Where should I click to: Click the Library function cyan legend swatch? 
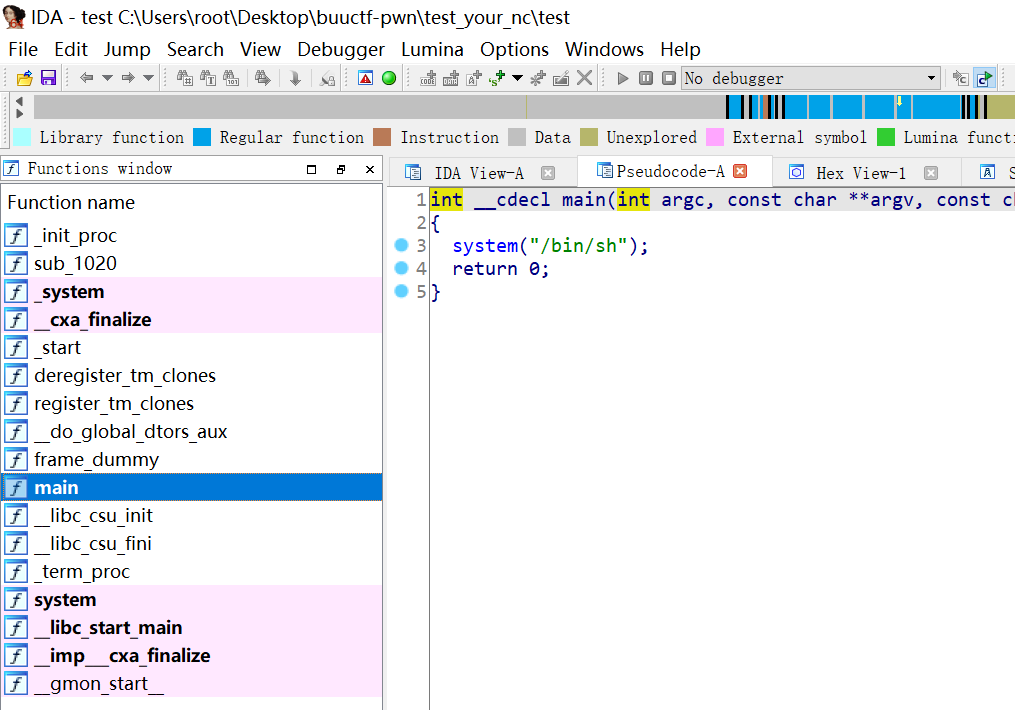22,137
